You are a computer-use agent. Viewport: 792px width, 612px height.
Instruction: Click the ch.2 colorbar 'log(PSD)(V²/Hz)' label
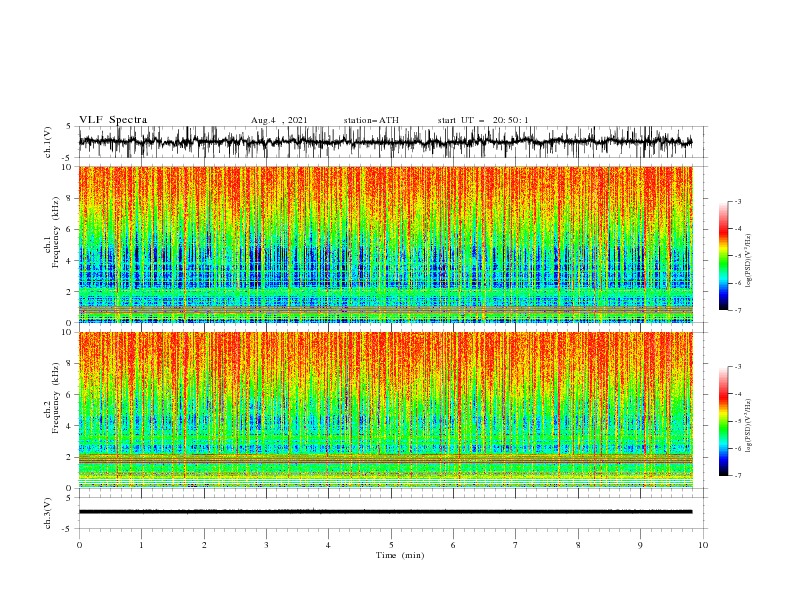[x=749, y=425]
